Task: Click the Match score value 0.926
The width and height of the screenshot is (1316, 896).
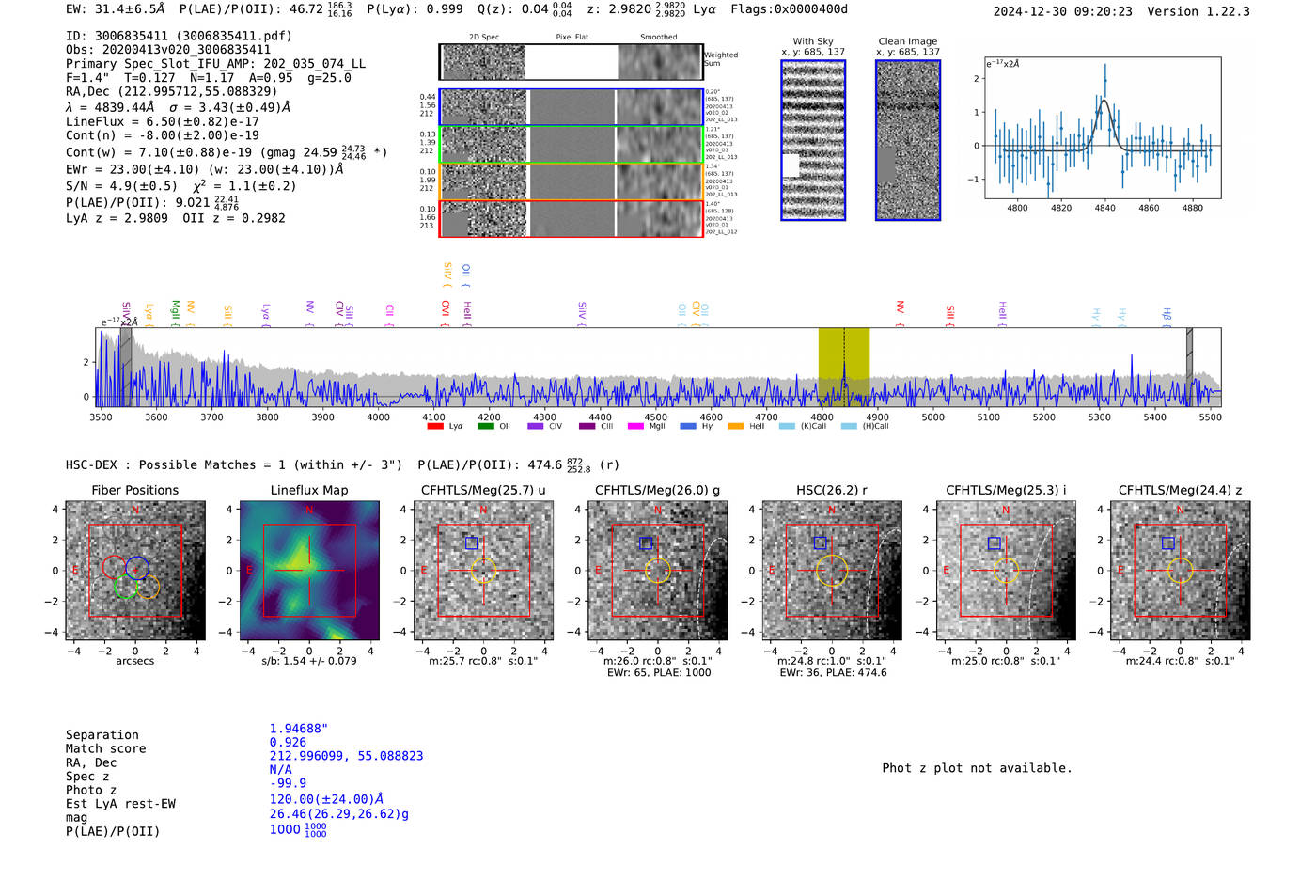Action: [x=288, y=743]
